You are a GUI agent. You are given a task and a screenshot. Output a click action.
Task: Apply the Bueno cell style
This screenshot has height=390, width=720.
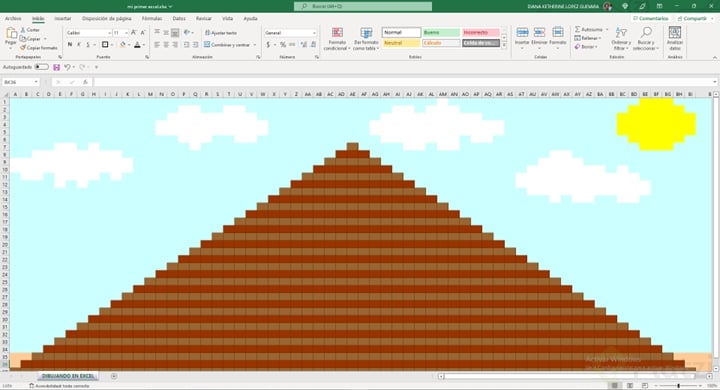(441, 33)
